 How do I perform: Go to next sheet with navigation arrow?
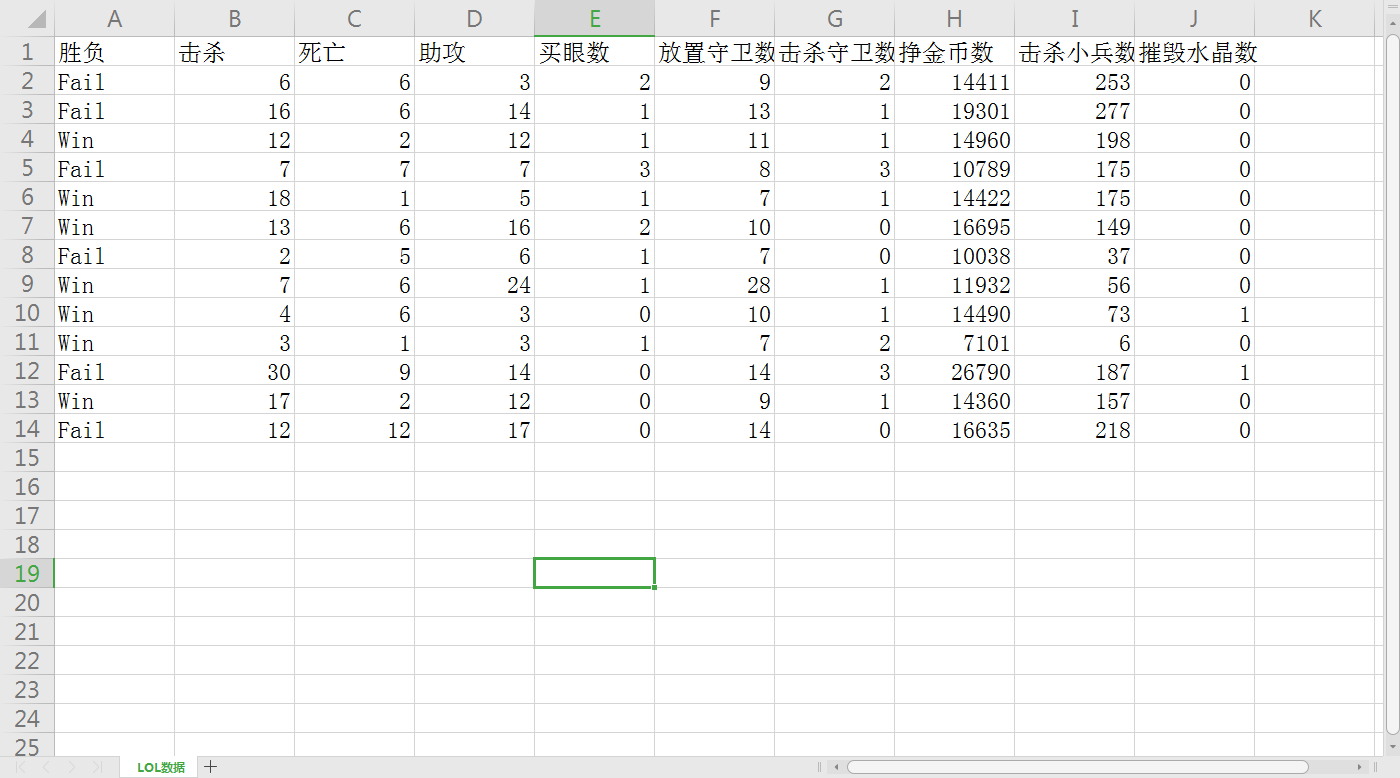click(x=71, y=767)
